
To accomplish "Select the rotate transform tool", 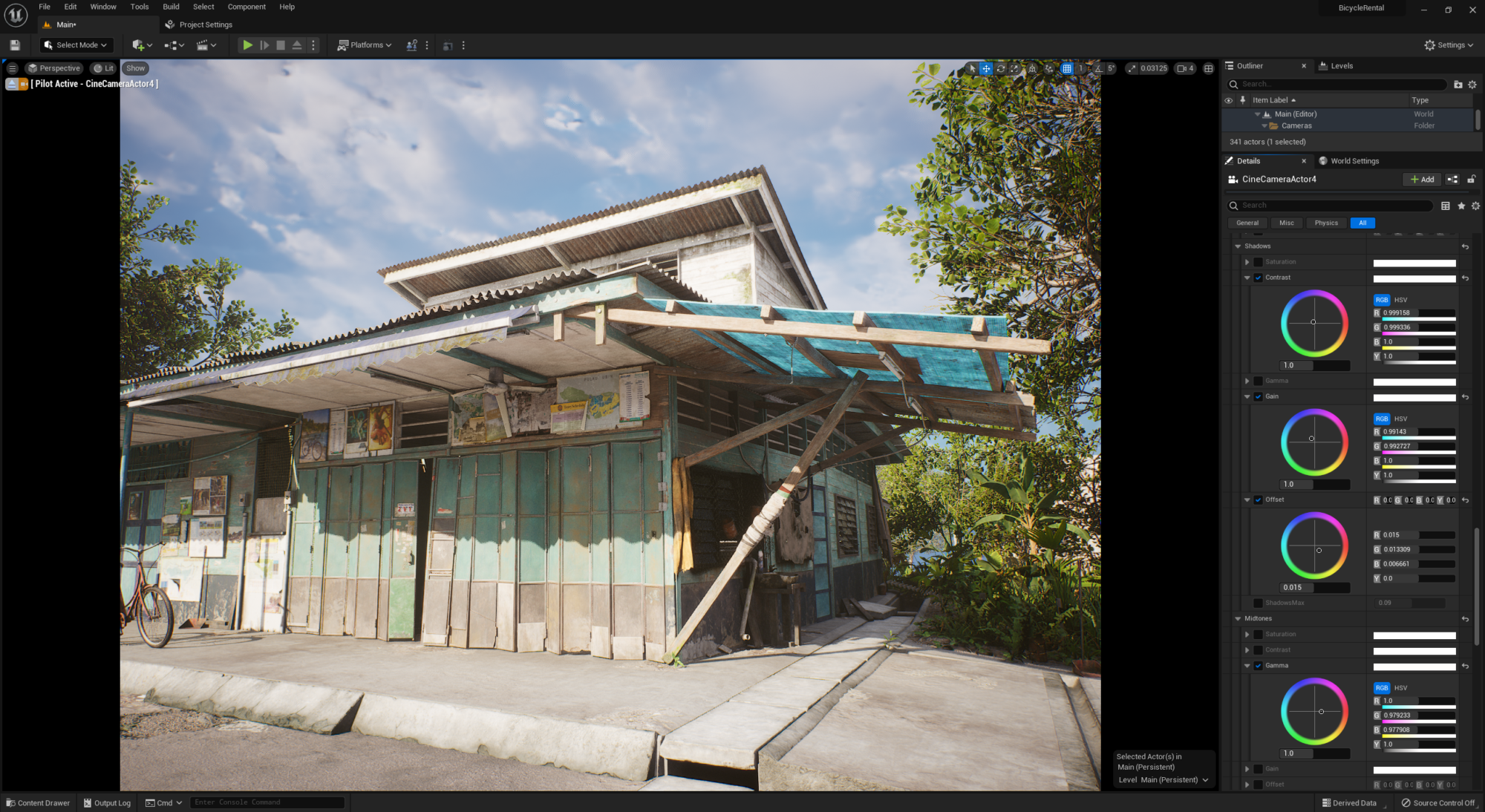I will tap(1000, 68).
